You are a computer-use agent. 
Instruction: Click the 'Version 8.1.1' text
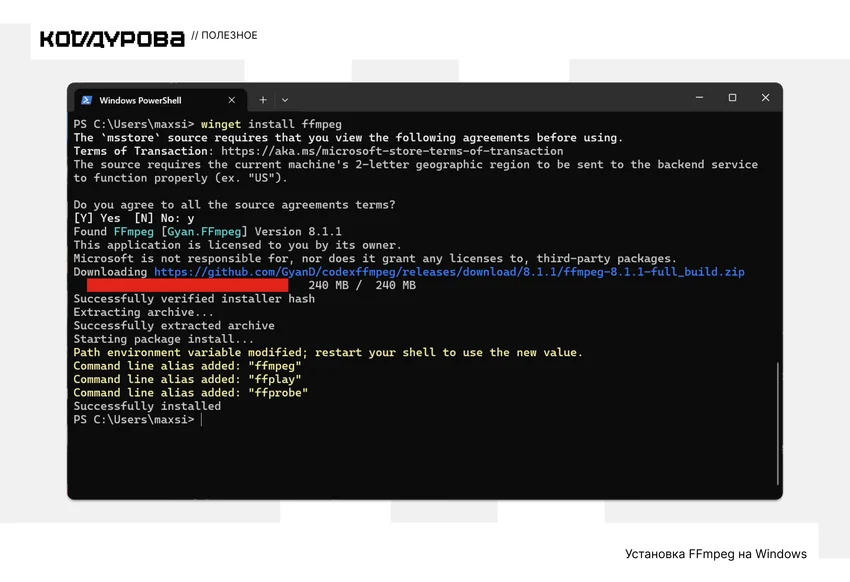[298, 231]
